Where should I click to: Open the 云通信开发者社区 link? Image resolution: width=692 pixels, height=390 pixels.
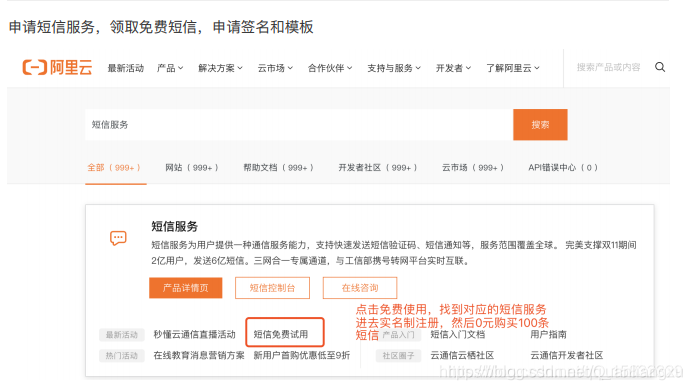point(567,355)
